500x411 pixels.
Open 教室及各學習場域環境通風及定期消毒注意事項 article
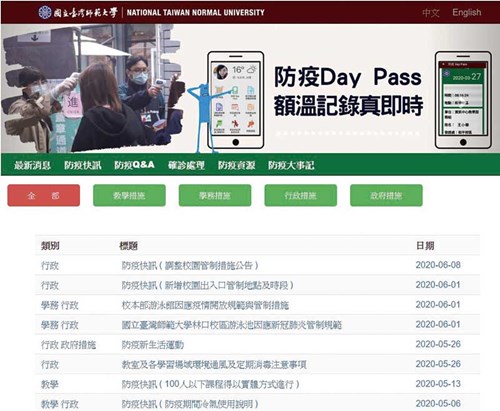coord(214,364)
